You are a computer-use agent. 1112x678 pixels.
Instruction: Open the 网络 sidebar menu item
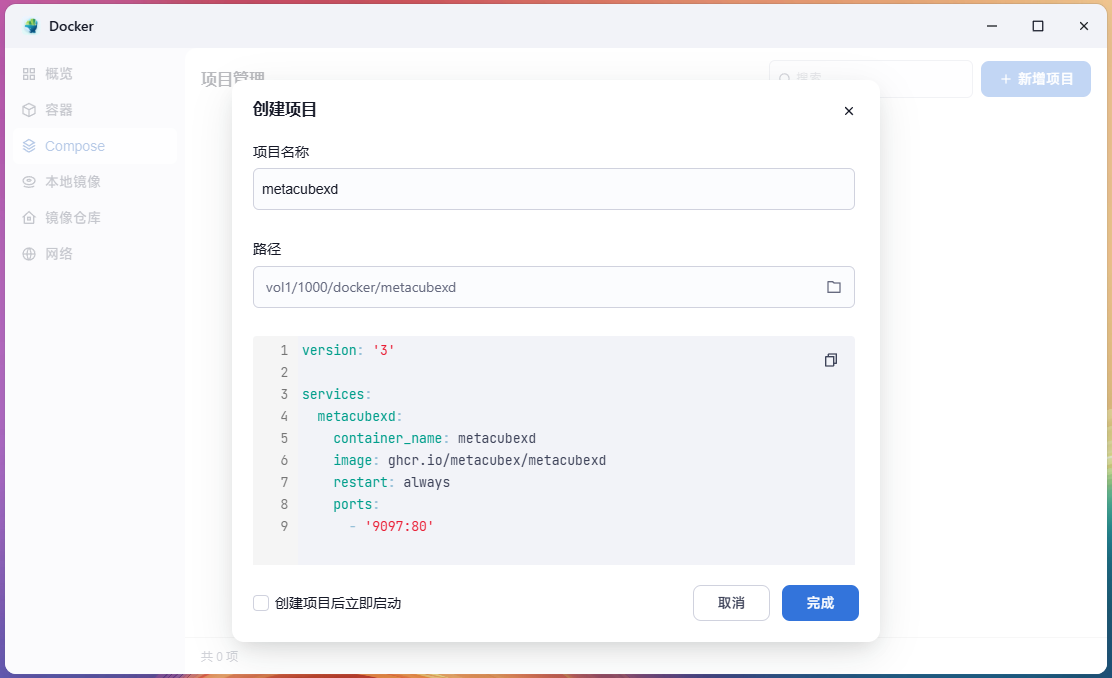[59, 254]
